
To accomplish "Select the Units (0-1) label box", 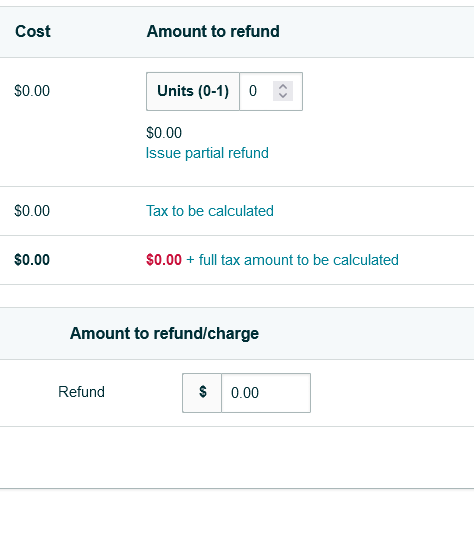I will (193, 91).
